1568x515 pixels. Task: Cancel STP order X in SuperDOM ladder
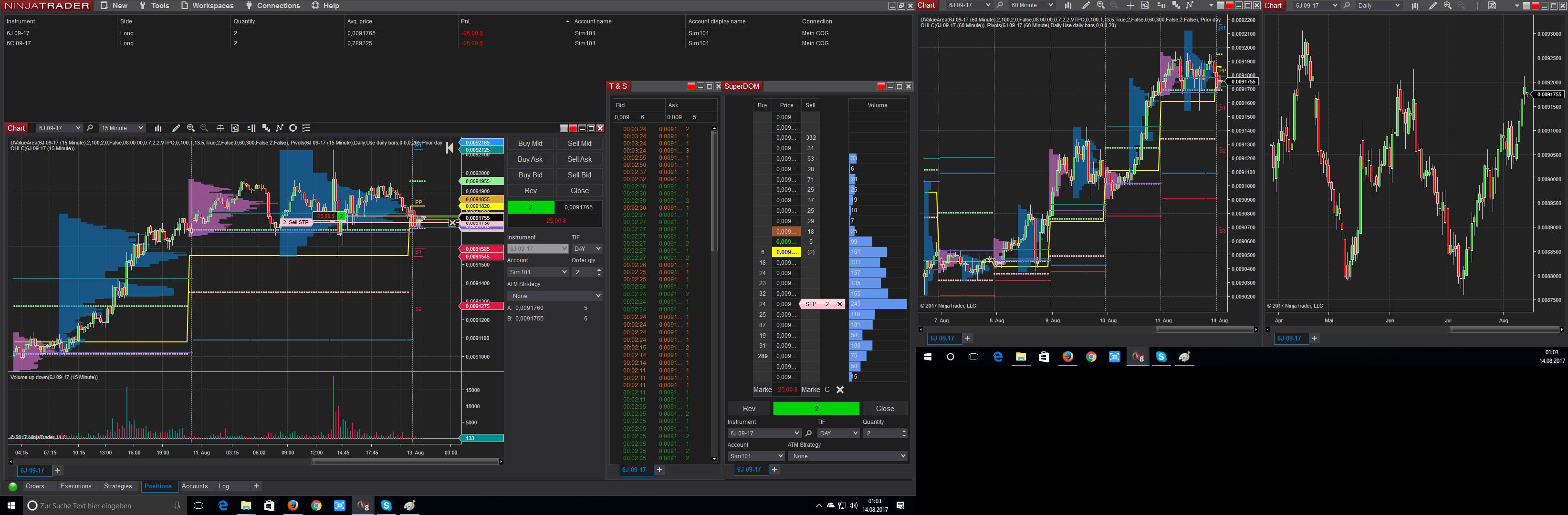(x=840, y=304)
